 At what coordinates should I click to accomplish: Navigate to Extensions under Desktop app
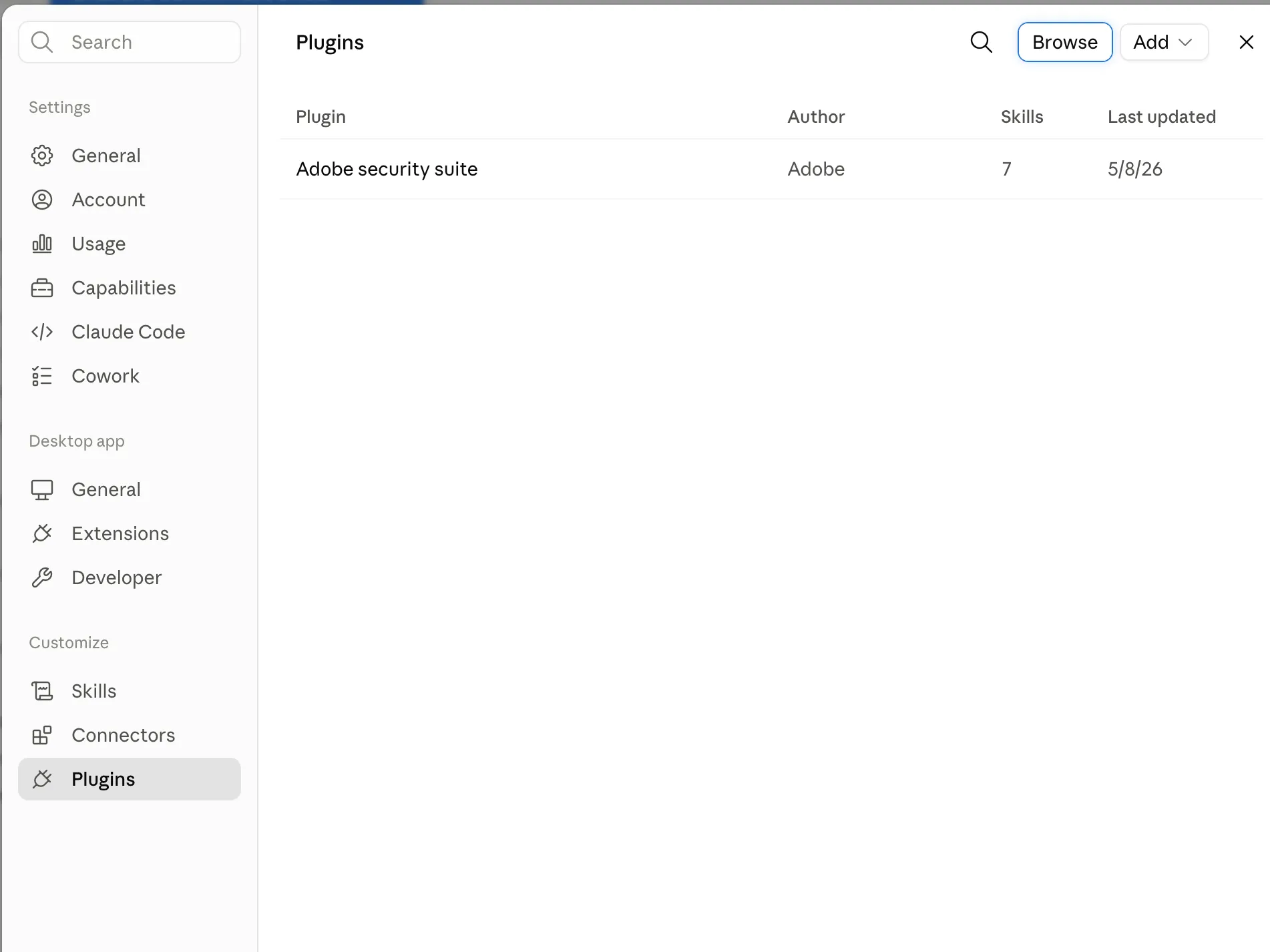pyautogui.click(x=130, y=533)
